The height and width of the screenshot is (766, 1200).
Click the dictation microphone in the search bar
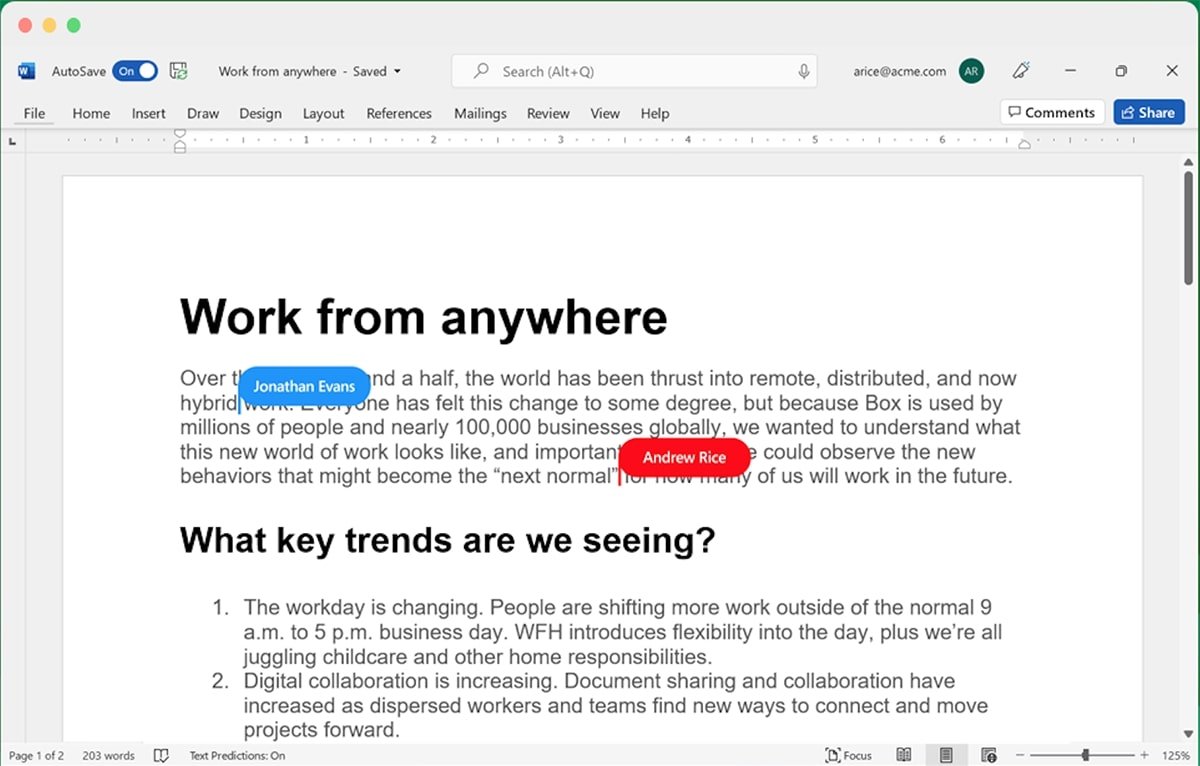pos(803,71)
